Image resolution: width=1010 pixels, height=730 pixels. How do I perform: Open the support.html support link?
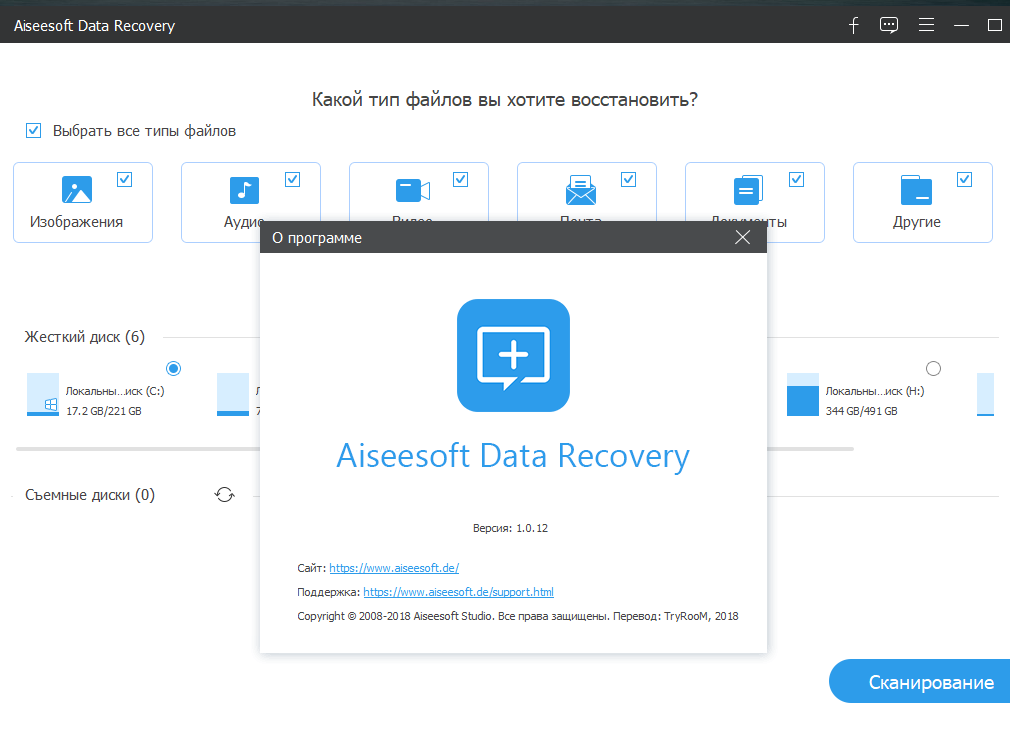[x=459, y=591]
